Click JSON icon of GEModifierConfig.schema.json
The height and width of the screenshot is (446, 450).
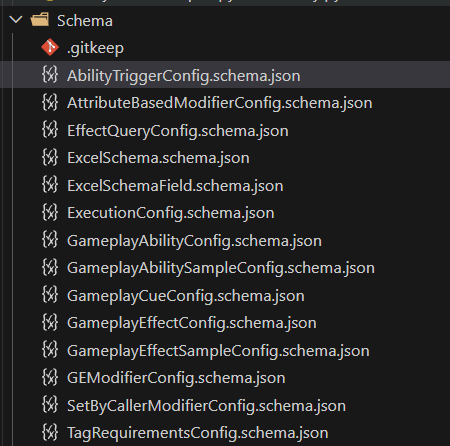pyautogui.click(x=50, y=377)
